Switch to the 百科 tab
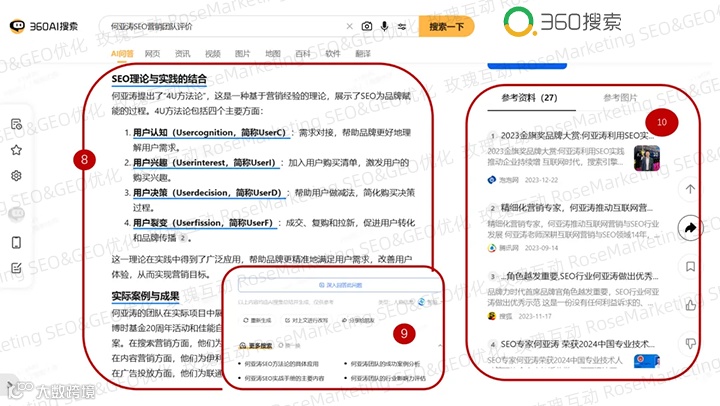The width and height of the screenshot is (720, 406). [303, 54]
